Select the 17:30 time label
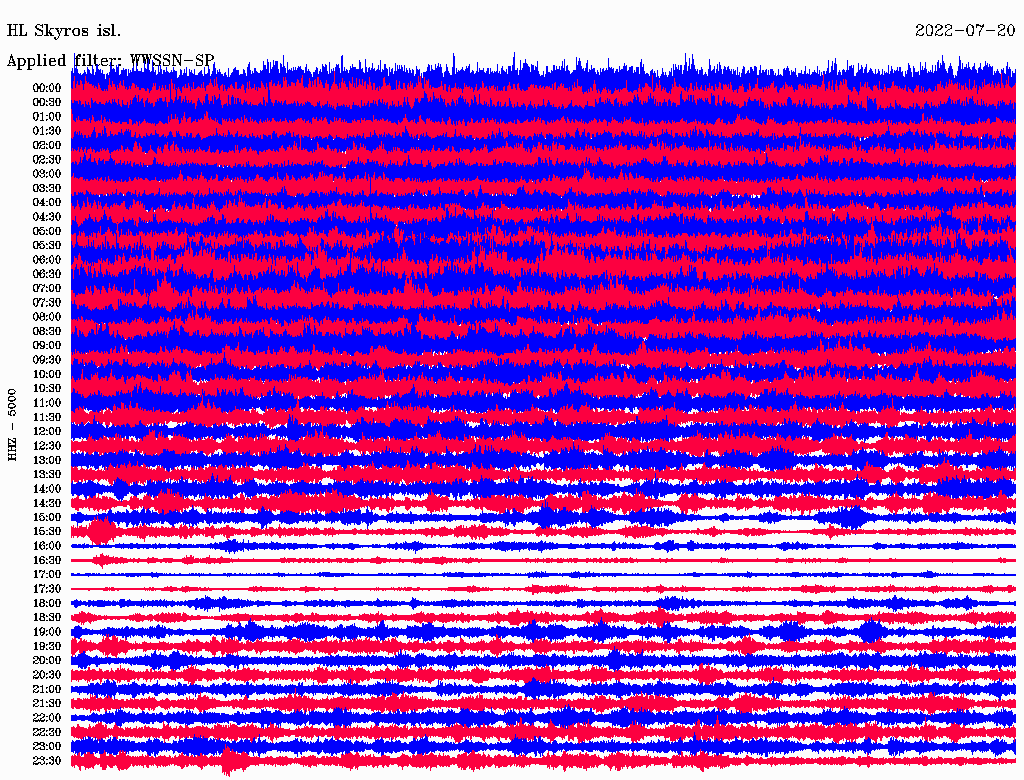1024x780 pixels. coord(47,589)
